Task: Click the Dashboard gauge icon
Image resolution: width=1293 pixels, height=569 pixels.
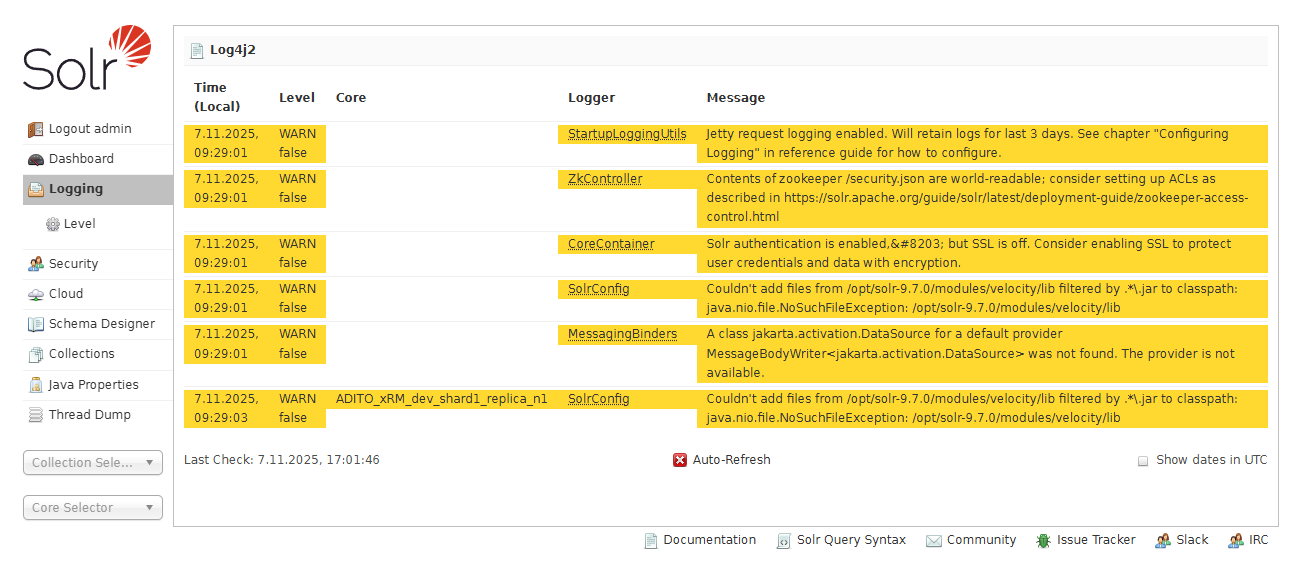Action: click(36, 159)
